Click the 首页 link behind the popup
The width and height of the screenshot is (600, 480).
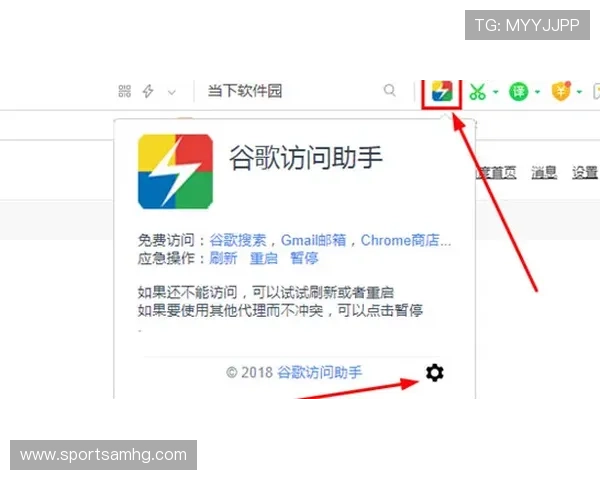coord(497,173)
